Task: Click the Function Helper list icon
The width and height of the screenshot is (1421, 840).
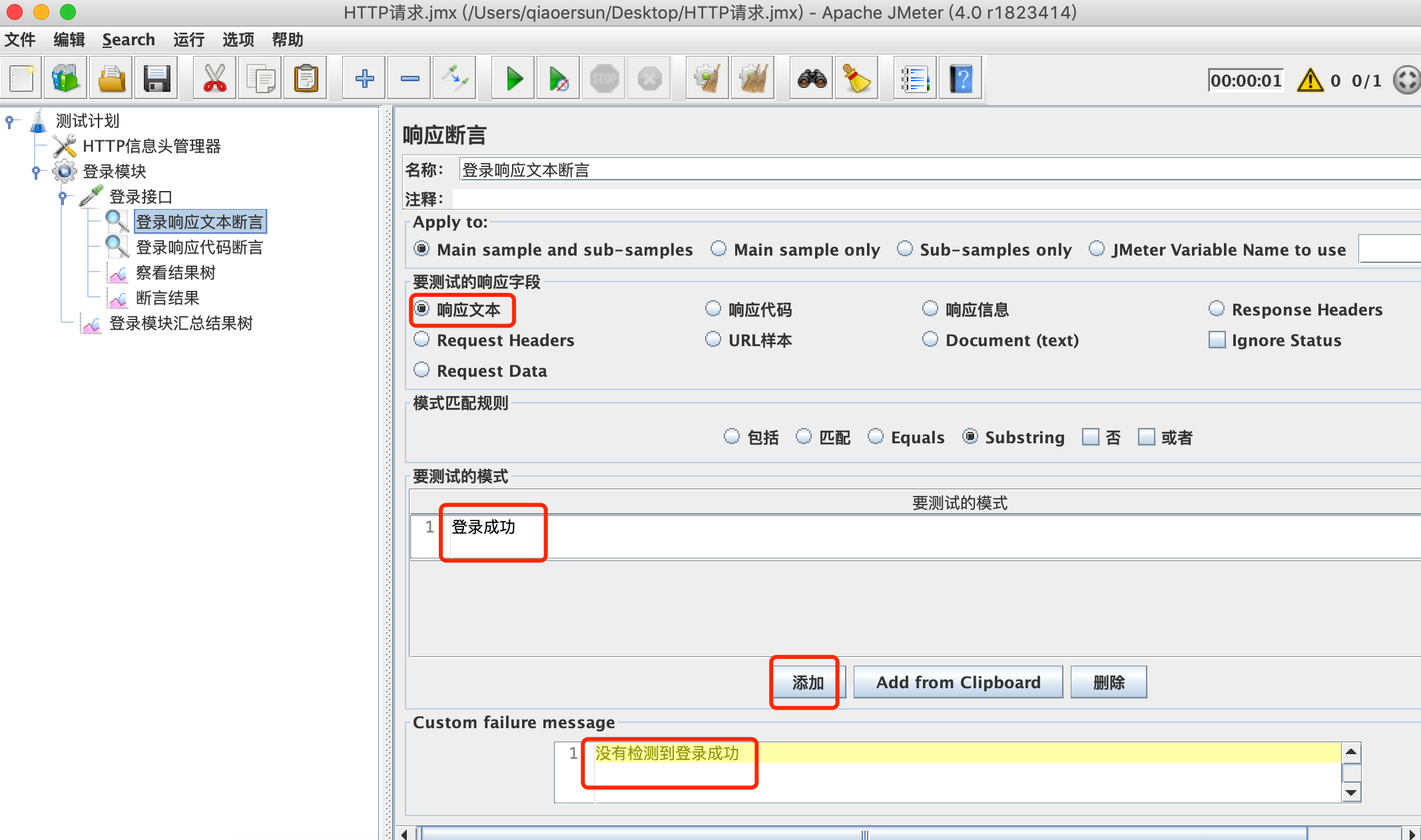Action: (915, 79)
